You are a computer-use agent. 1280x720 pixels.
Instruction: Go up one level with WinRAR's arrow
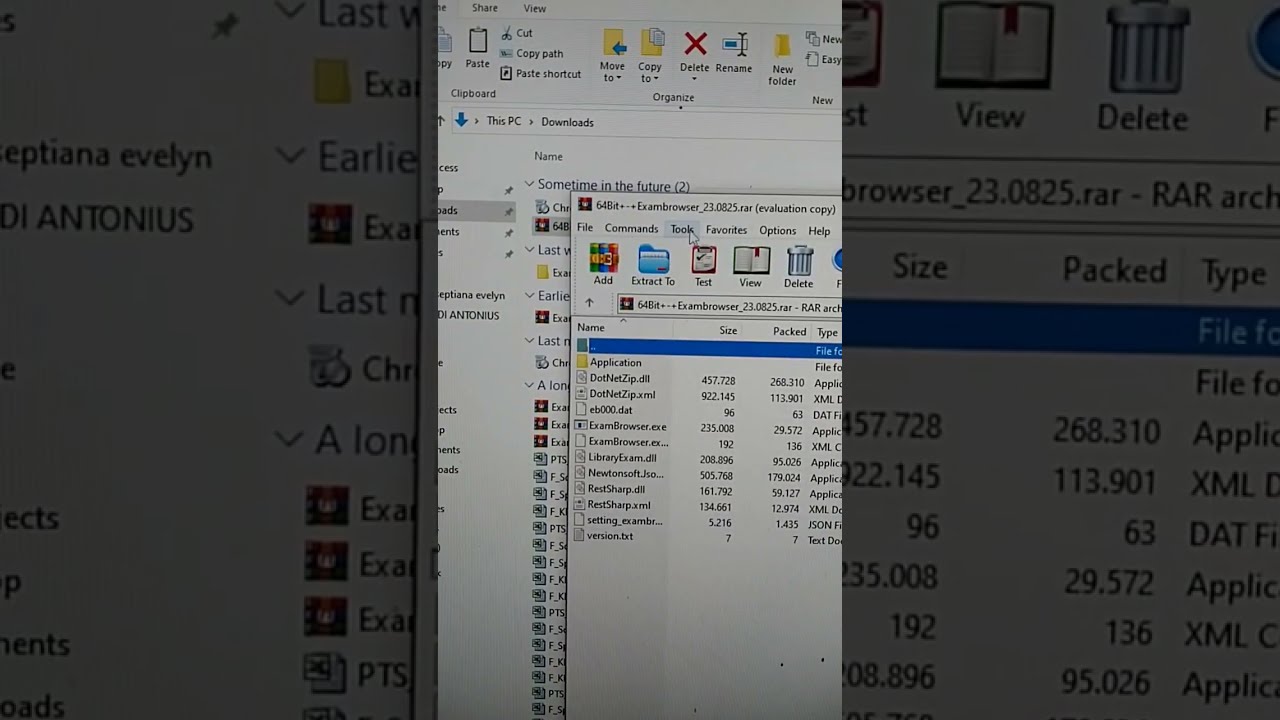(589, 303)
